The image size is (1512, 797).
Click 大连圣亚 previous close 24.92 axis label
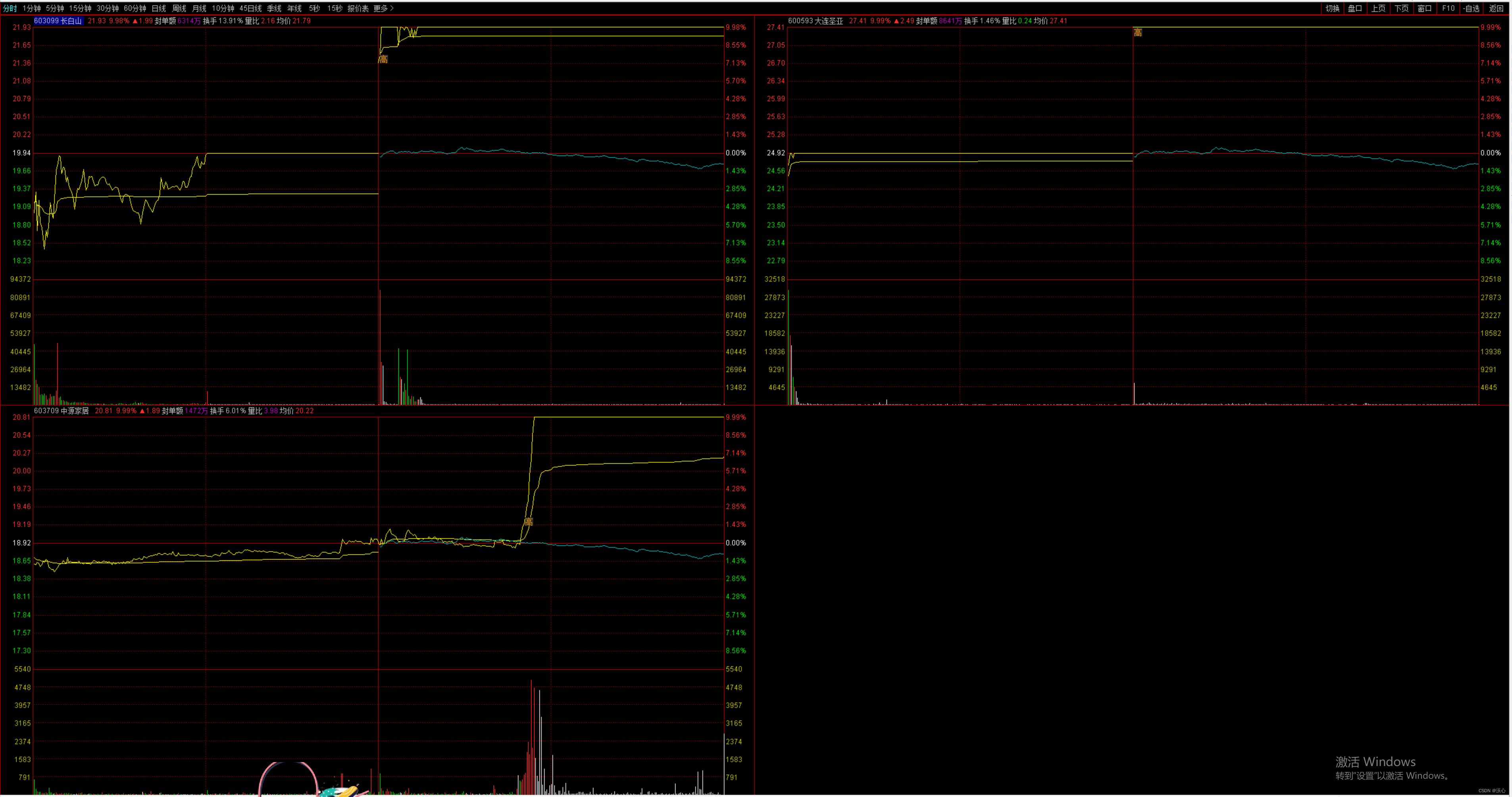coord(776,152)
